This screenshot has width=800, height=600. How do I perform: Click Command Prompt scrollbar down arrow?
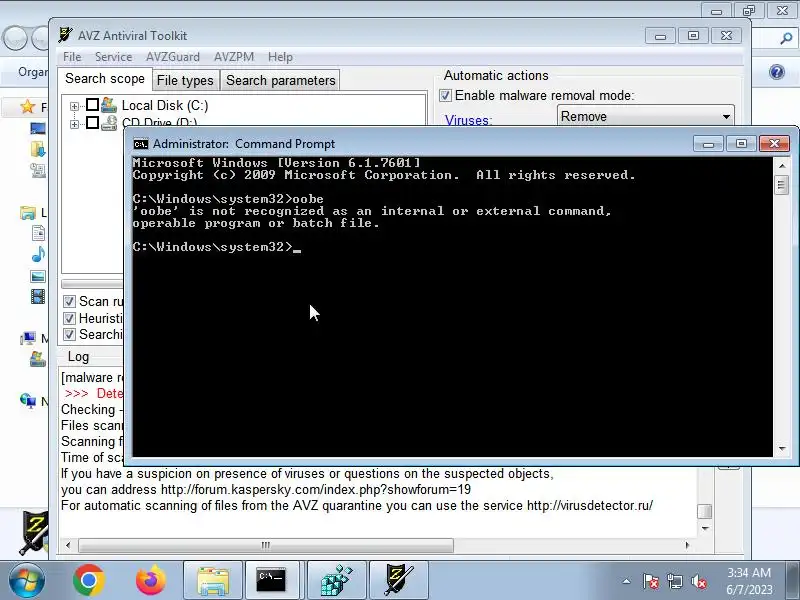point(782,449)
